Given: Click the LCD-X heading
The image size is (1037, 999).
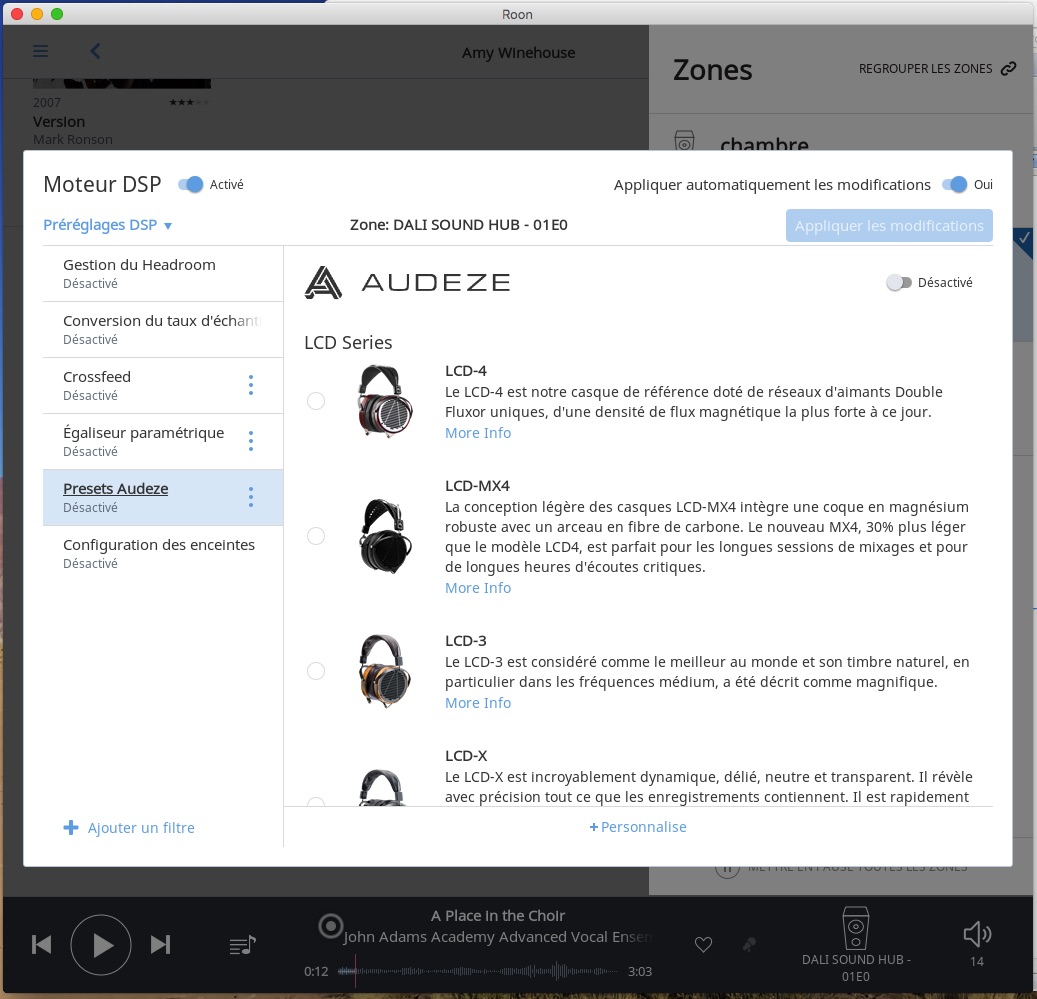Looking at the screenshot, I should click(x=466, y=756).
